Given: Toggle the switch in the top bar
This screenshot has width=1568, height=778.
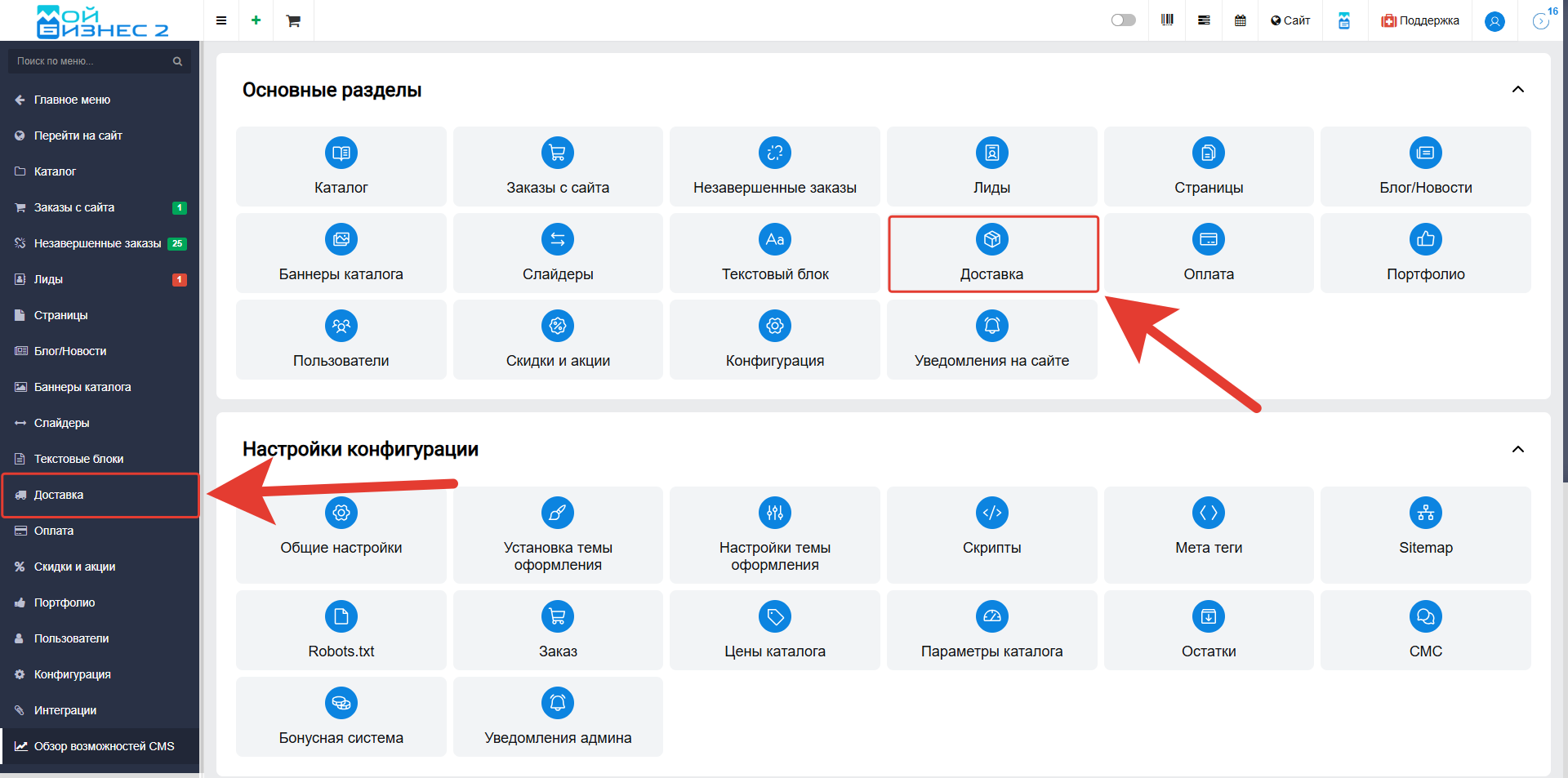Looking at the screenshot, I should coord(1123,20).
